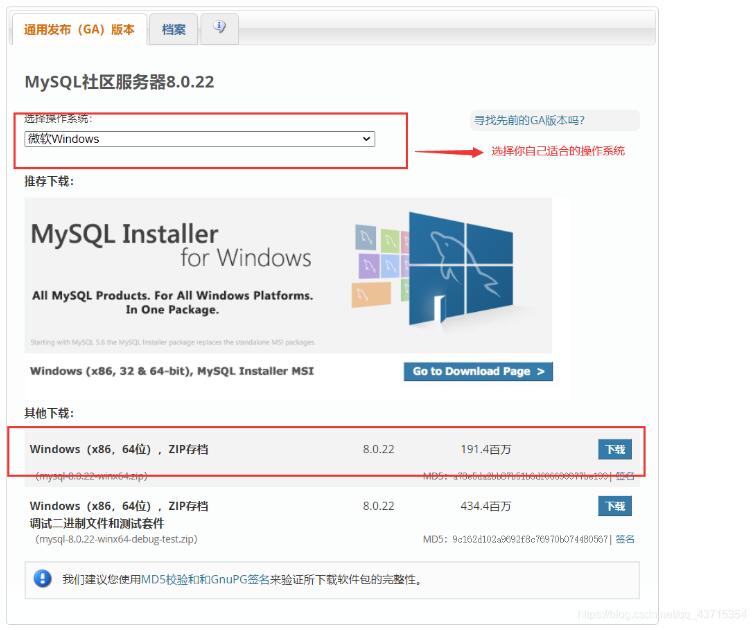Open the 档案 tab
Image resolution: width=753 pixels, height=630 pixels.
[x=174, y=30]
